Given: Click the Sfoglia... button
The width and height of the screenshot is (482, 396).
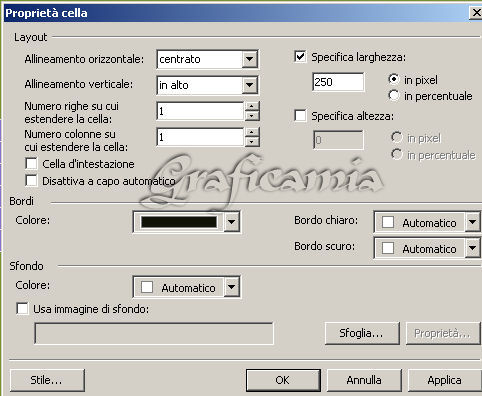Looking at the screenshot, I should tap(362, 333).
